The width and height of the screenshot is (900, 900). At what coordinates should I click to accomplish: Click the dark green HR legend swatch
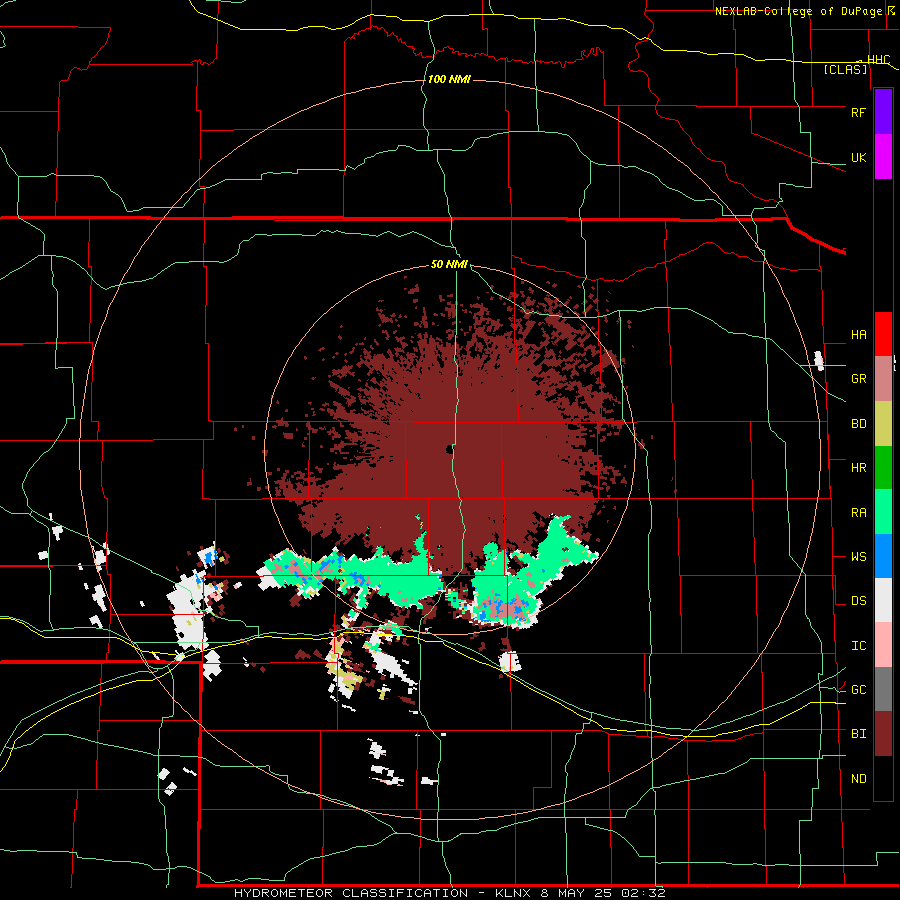(x=883, y=468)
